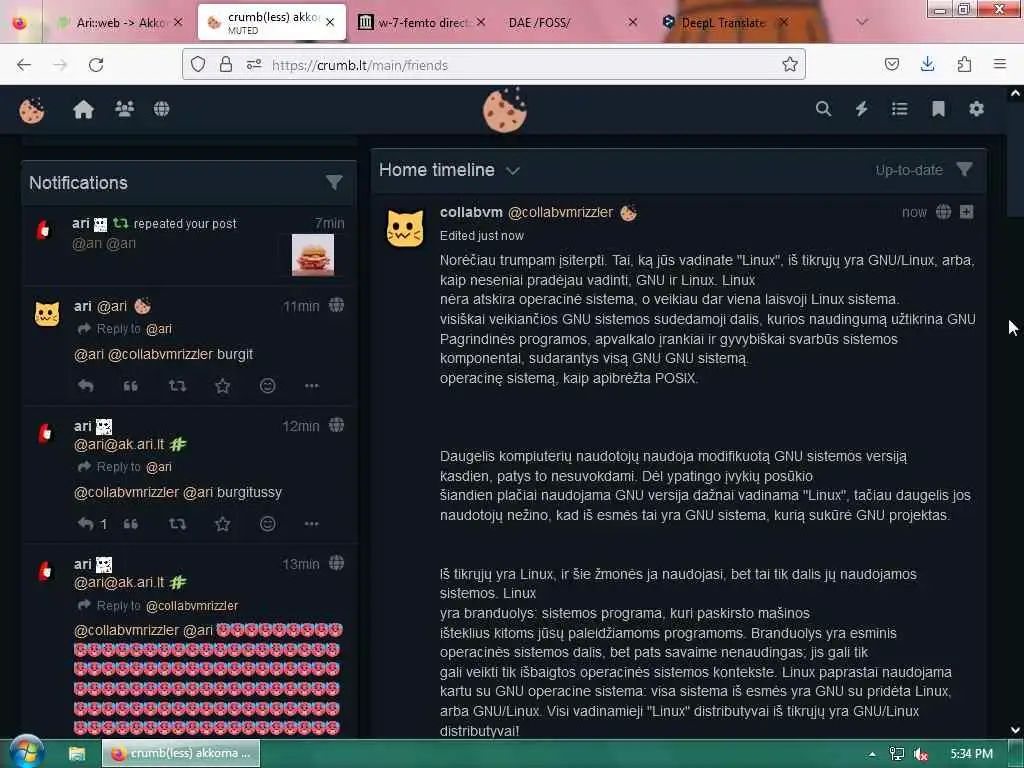
Task: Go back with browser back arrow
Action: click(24, 65)
